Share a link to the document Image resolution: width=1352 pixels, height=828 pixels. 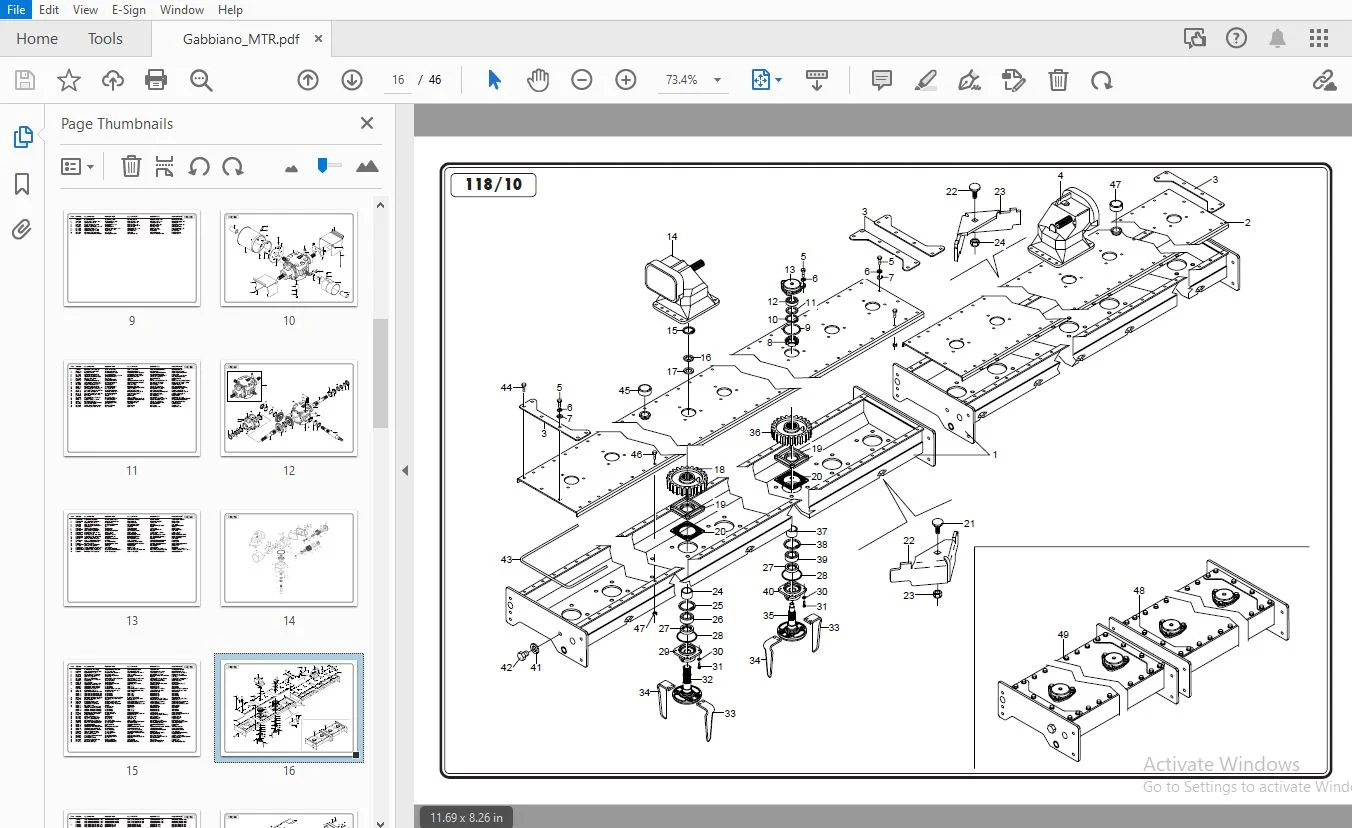click(1325, 80)
